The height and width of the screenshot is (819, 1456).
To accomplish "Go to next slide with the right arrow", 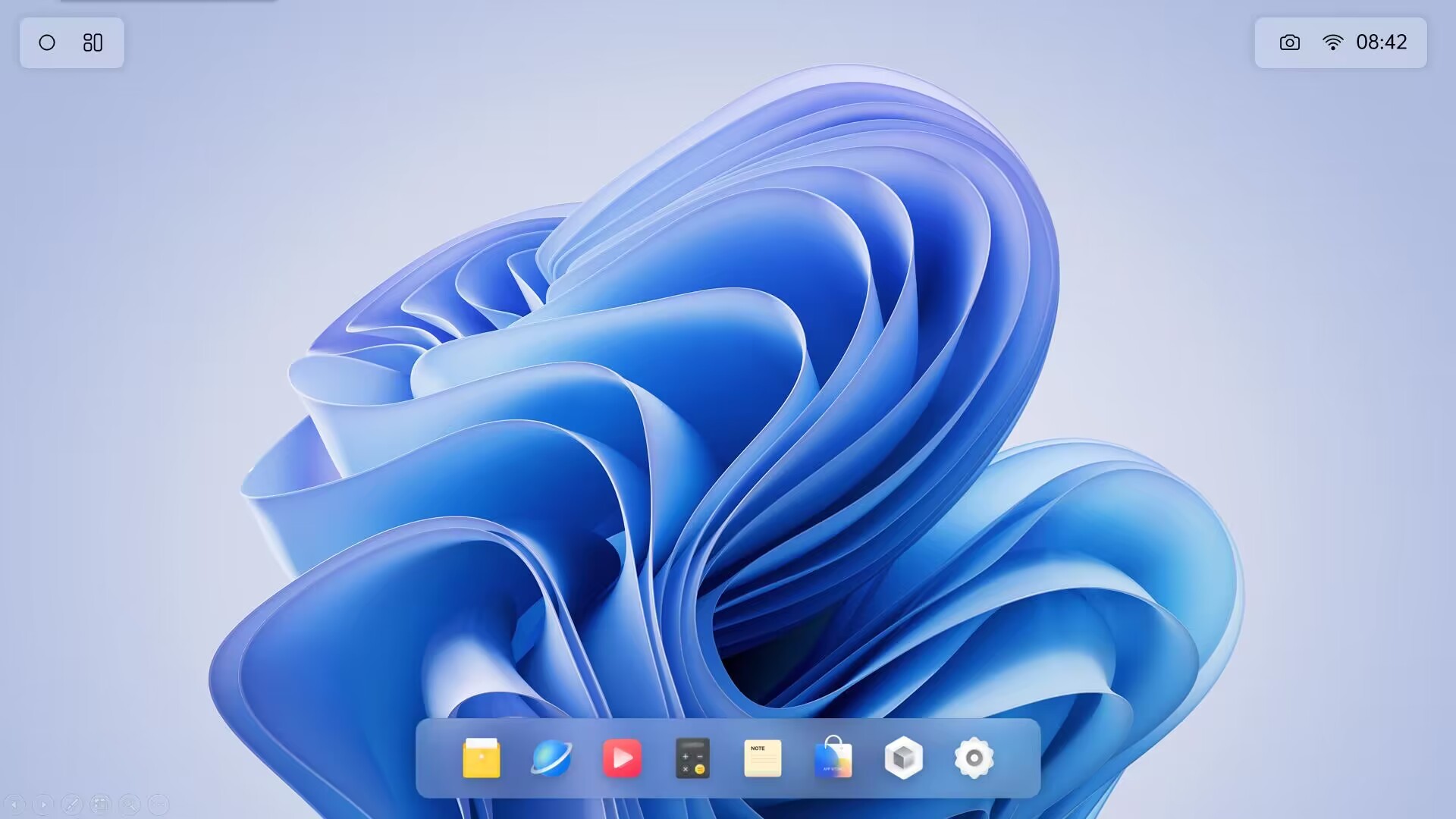I will (43, 804).
